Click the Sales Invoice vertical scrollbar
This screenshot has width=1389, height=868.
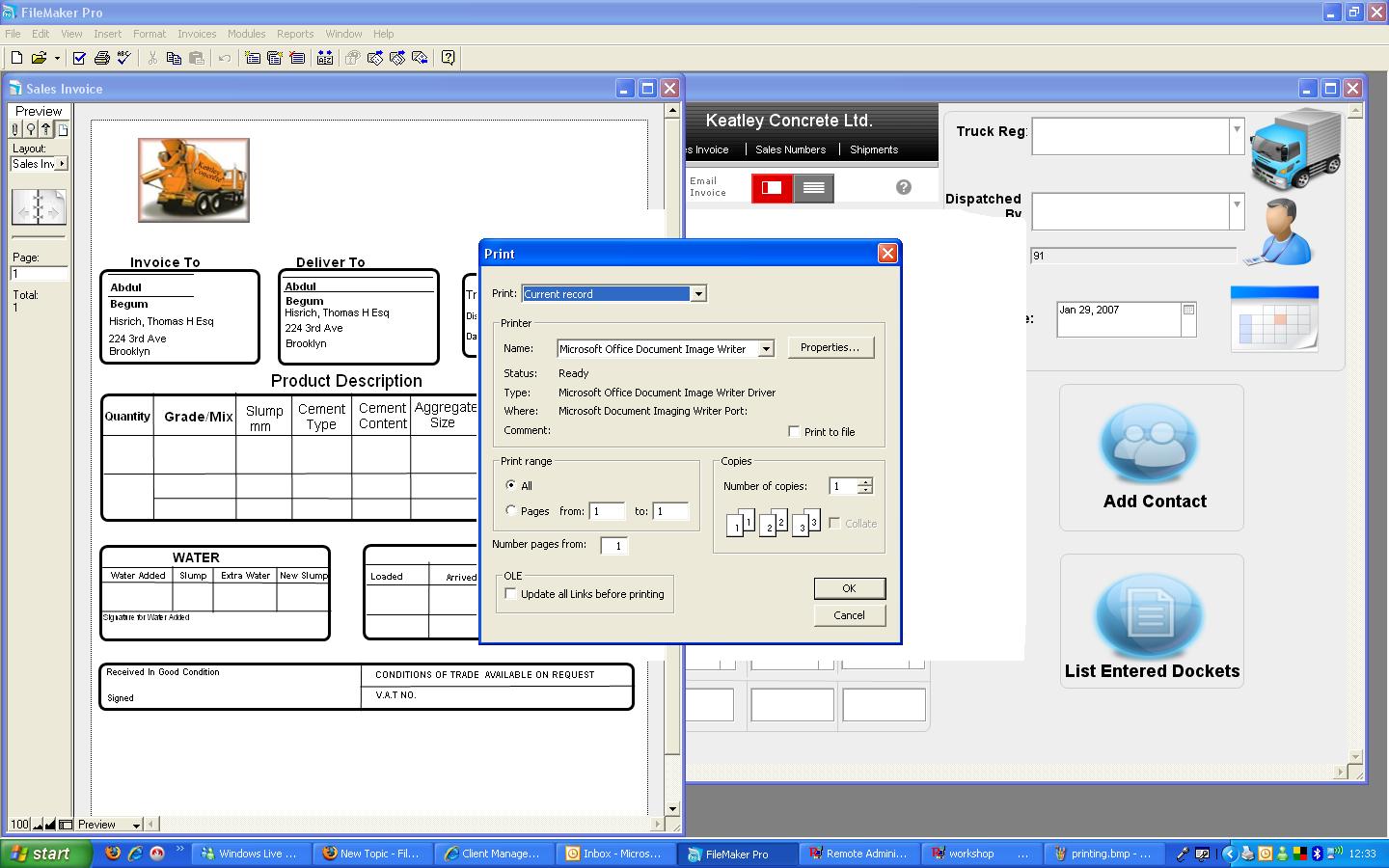coord(672,460)
